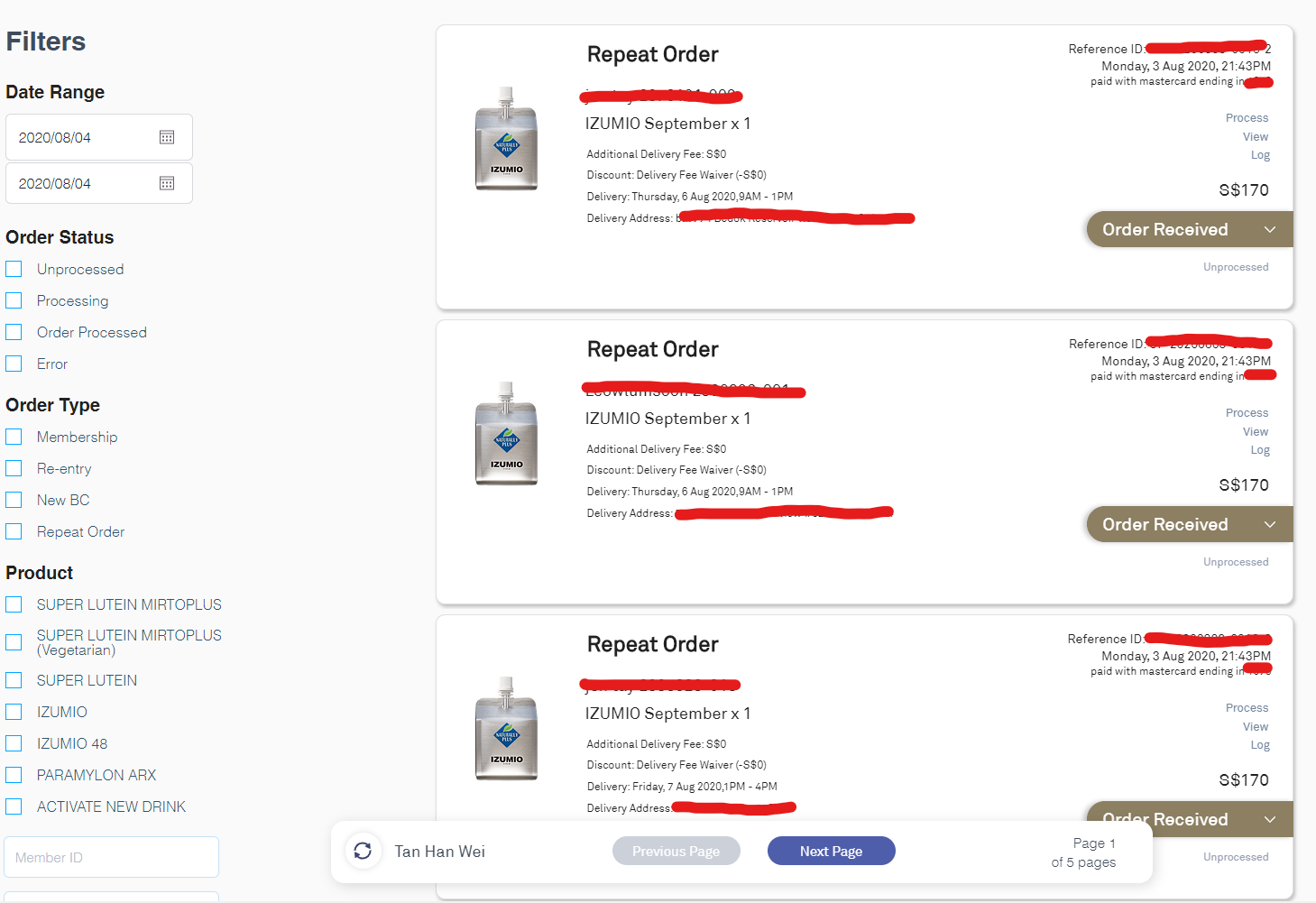Enable the Unprocessed order status filter
The height and width of the screenshot is (903, 1316).
click(x=14, y=268)
